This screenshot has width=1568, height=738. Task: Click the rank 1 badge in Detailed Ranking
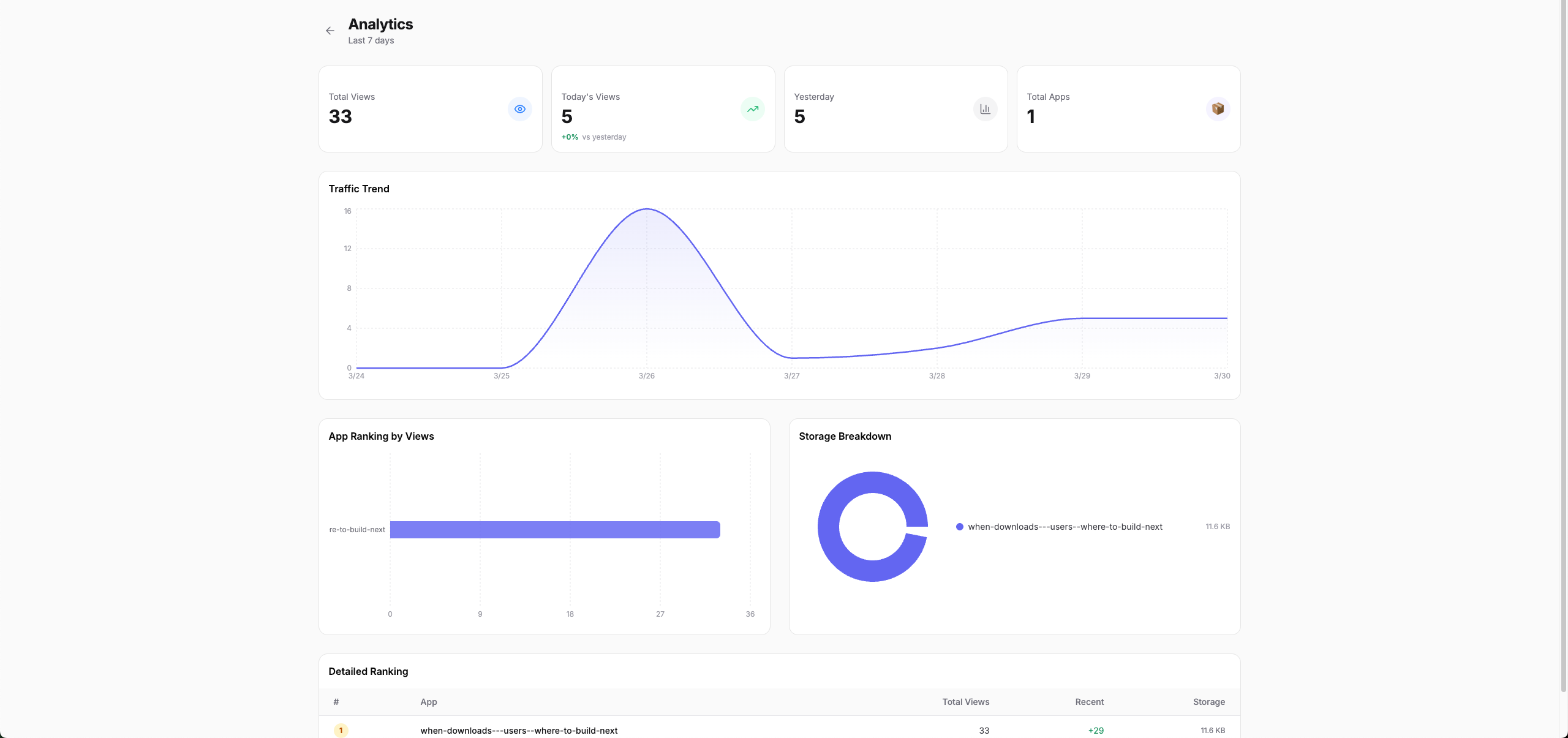[341, 730]
